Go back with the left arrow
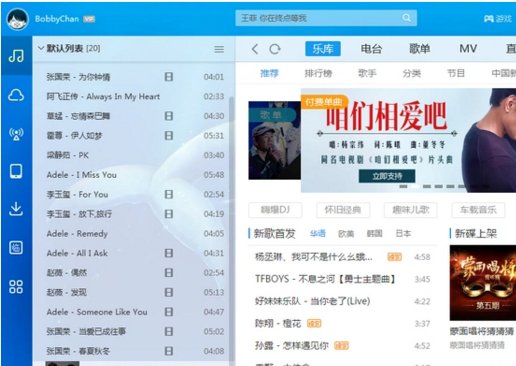The width and height of the screenshot is (516, 366). coord(255,49)
